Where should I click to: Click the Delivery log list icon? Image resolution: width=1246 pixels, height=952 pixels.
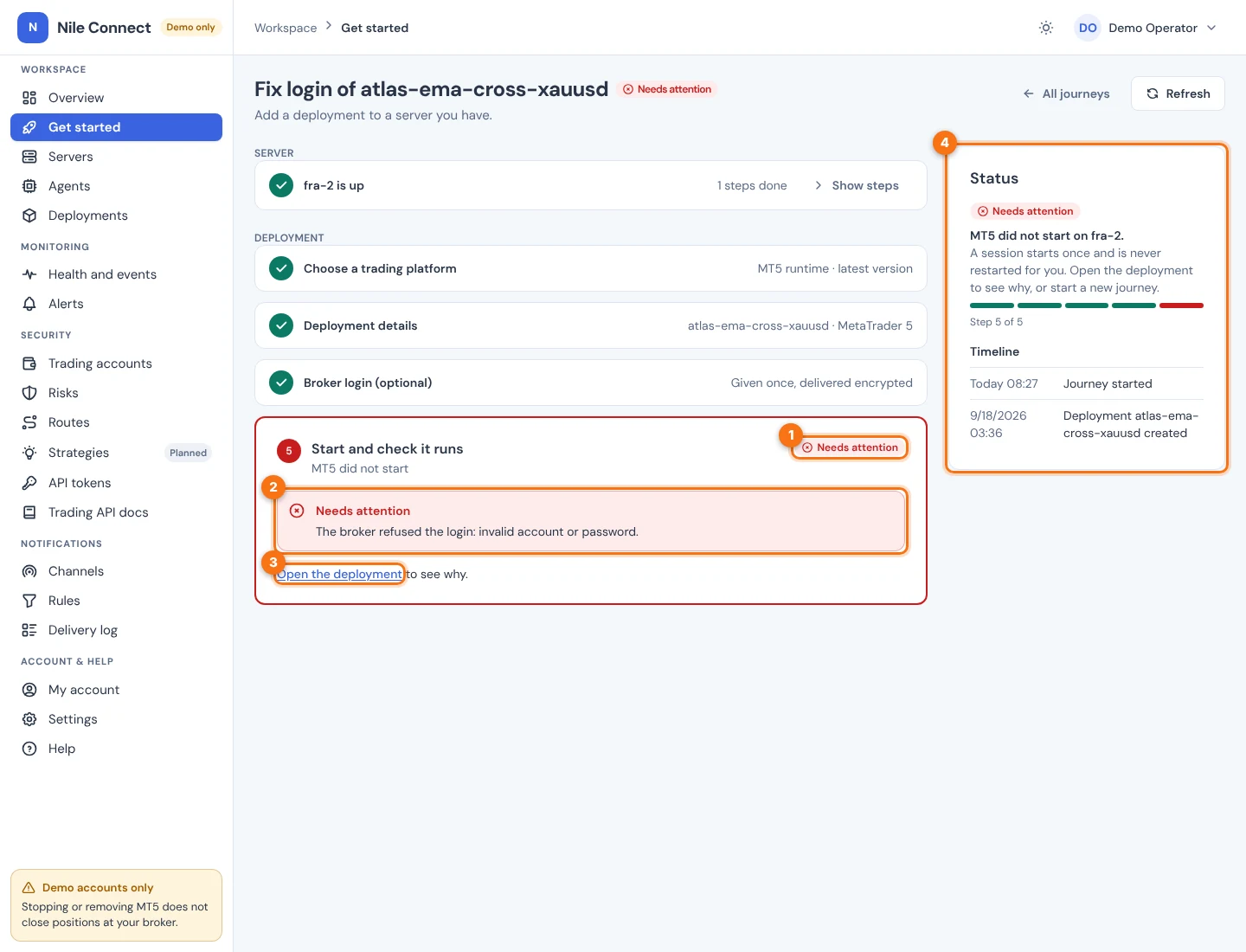pyautogui.click(x=29, y=630)
